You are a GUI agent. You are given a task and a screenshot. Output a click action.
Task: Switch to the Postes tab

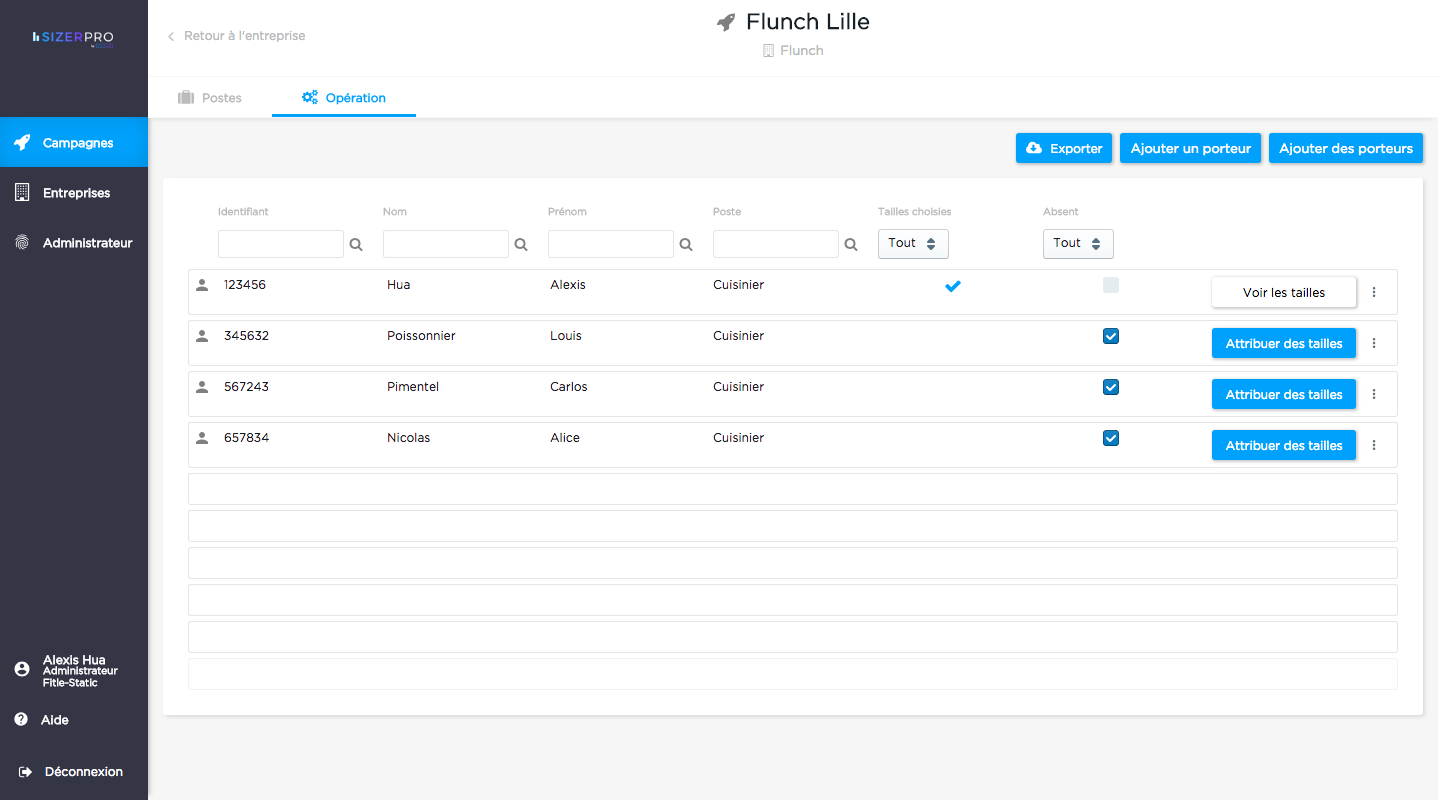[210, 98]
